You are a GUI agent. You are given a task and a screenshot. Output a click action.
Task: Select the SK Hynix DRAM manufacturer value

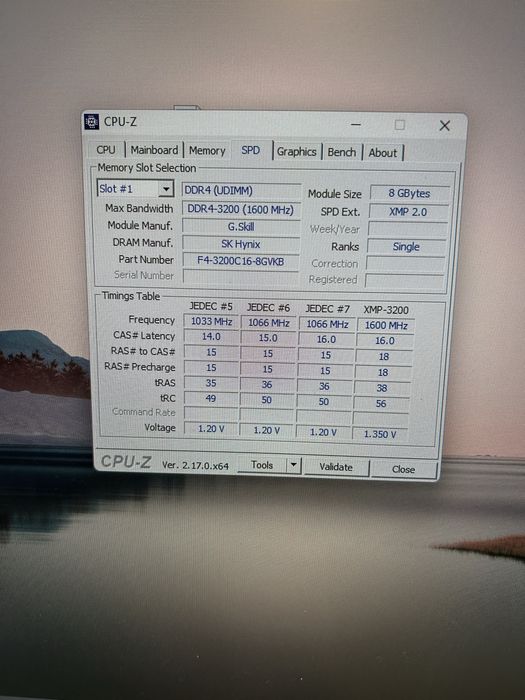tap(241, 244)
